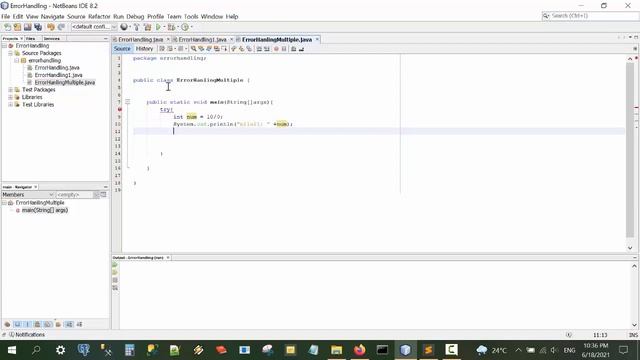Select ErrorHandlingMultiple.java in project tree

coord(64,82)
